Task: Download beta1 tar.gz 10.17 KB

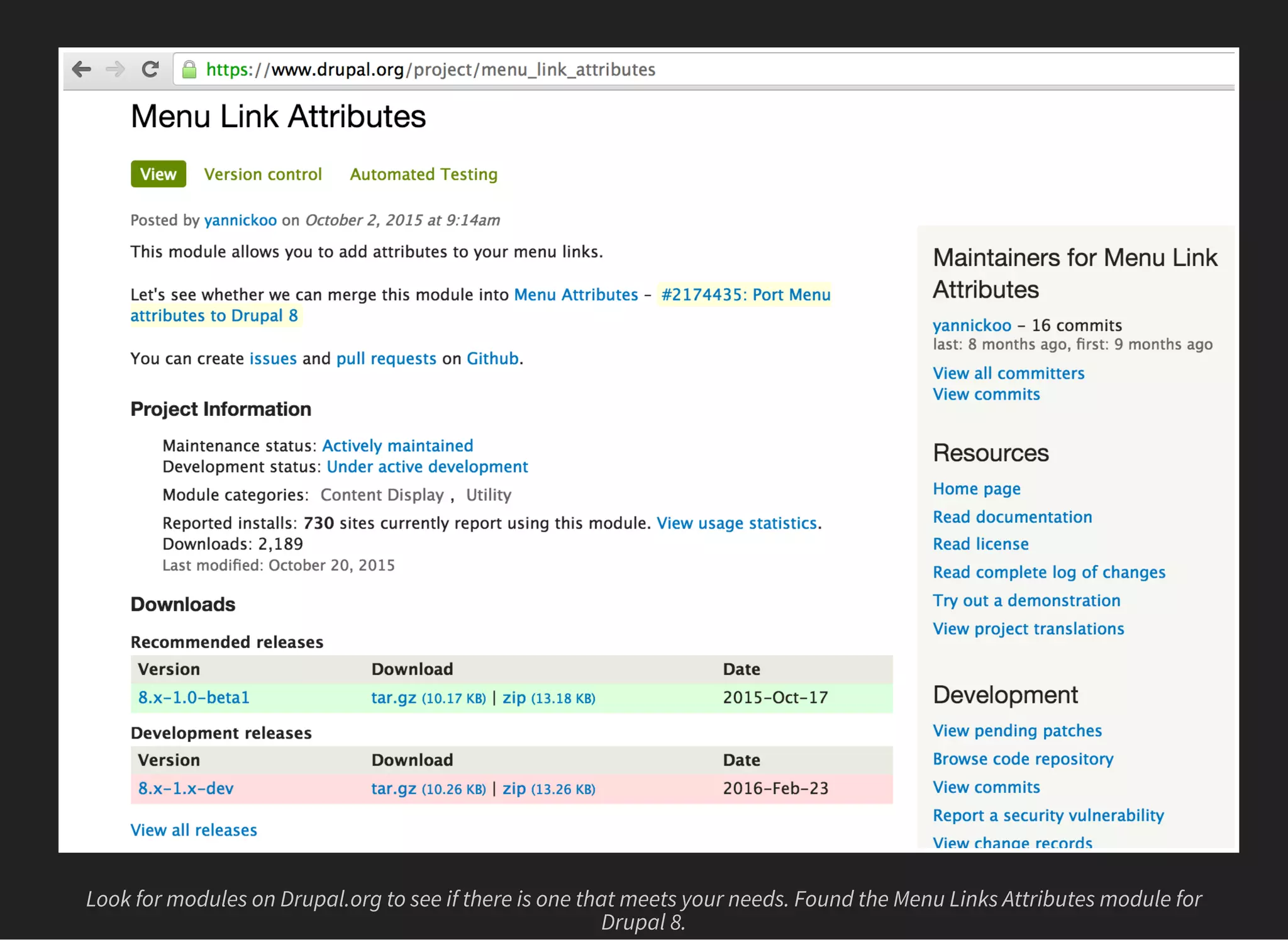Action: tap(428, 698)
